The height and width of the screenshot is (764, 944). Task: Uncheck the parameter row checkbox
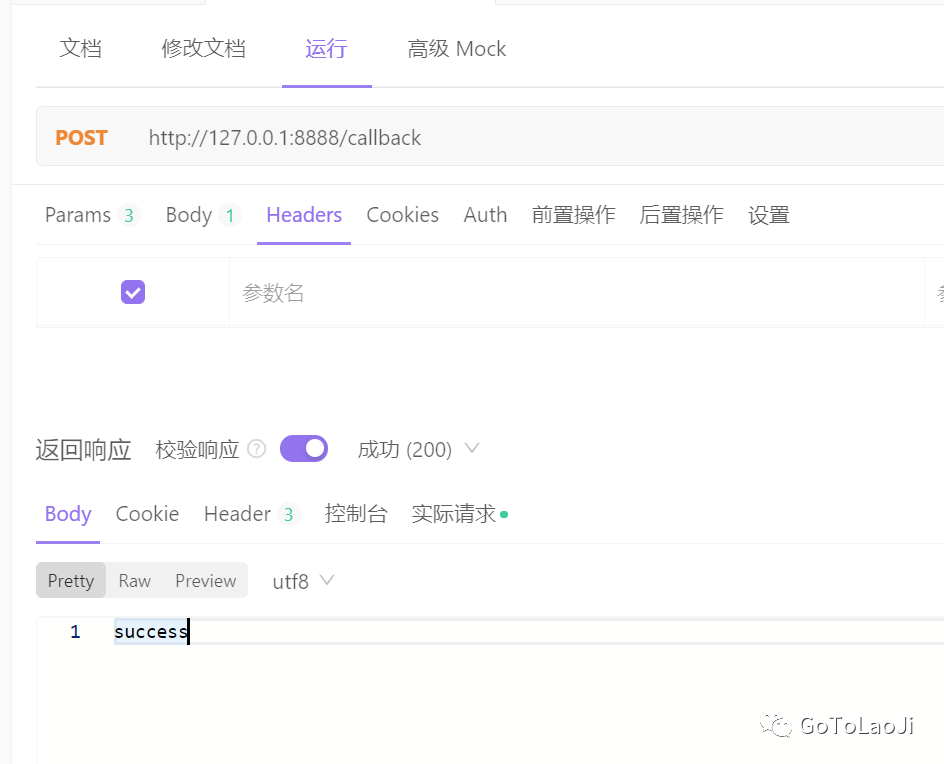click(x=132, y=291)
